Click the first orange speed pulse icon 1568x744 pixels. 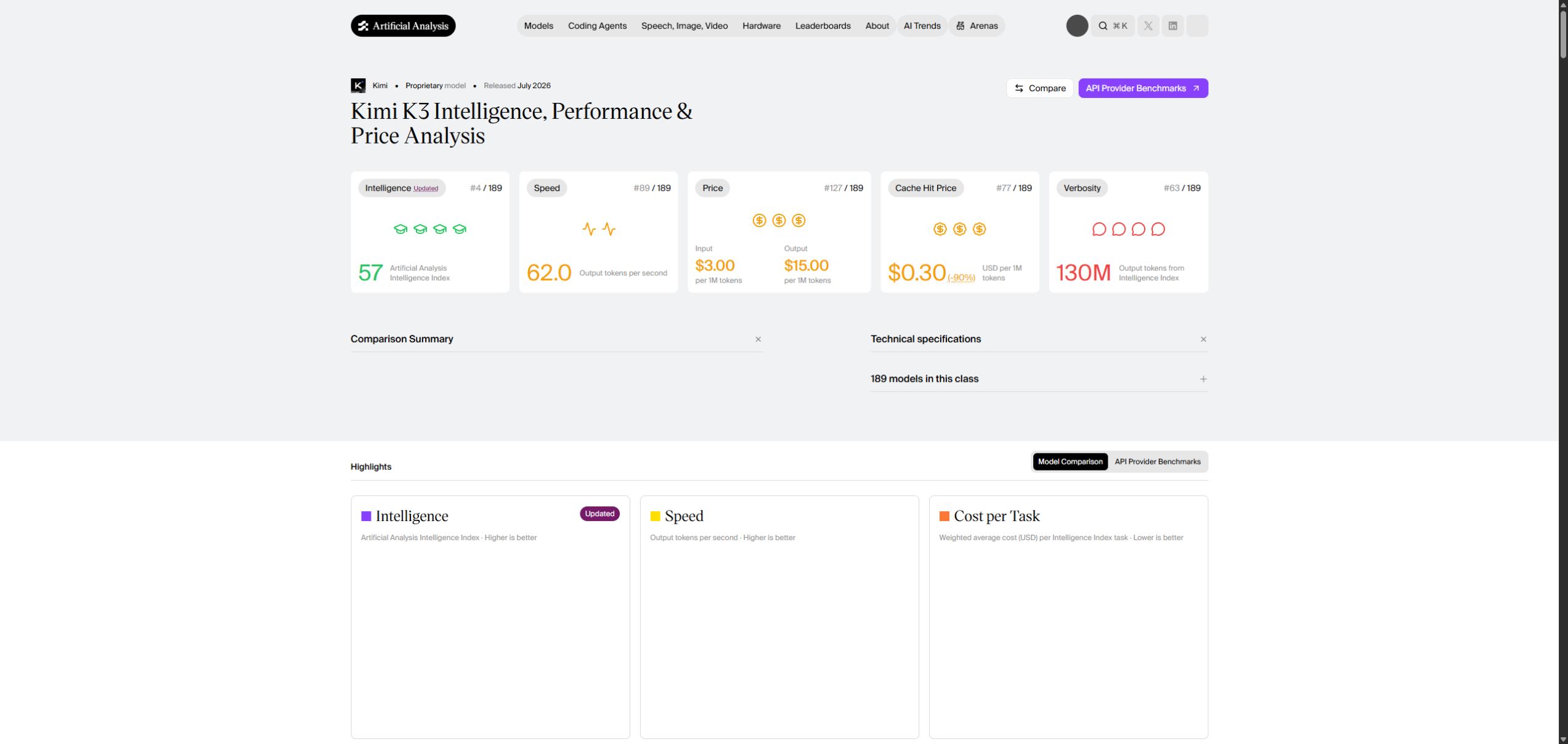click(x=589, y=229)
